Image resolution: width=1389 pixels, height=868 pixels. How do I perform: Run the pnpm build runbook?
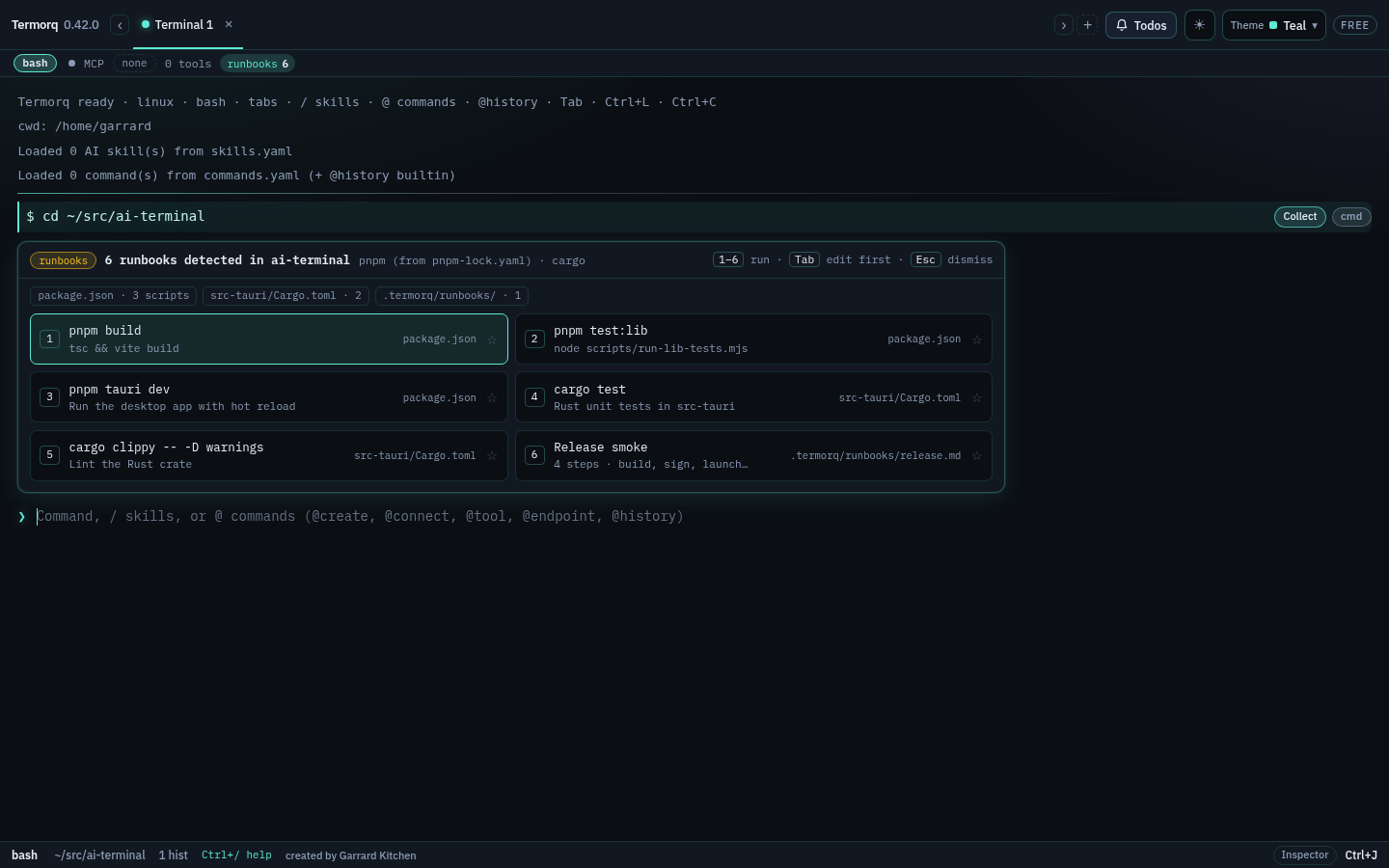(269, 339)
